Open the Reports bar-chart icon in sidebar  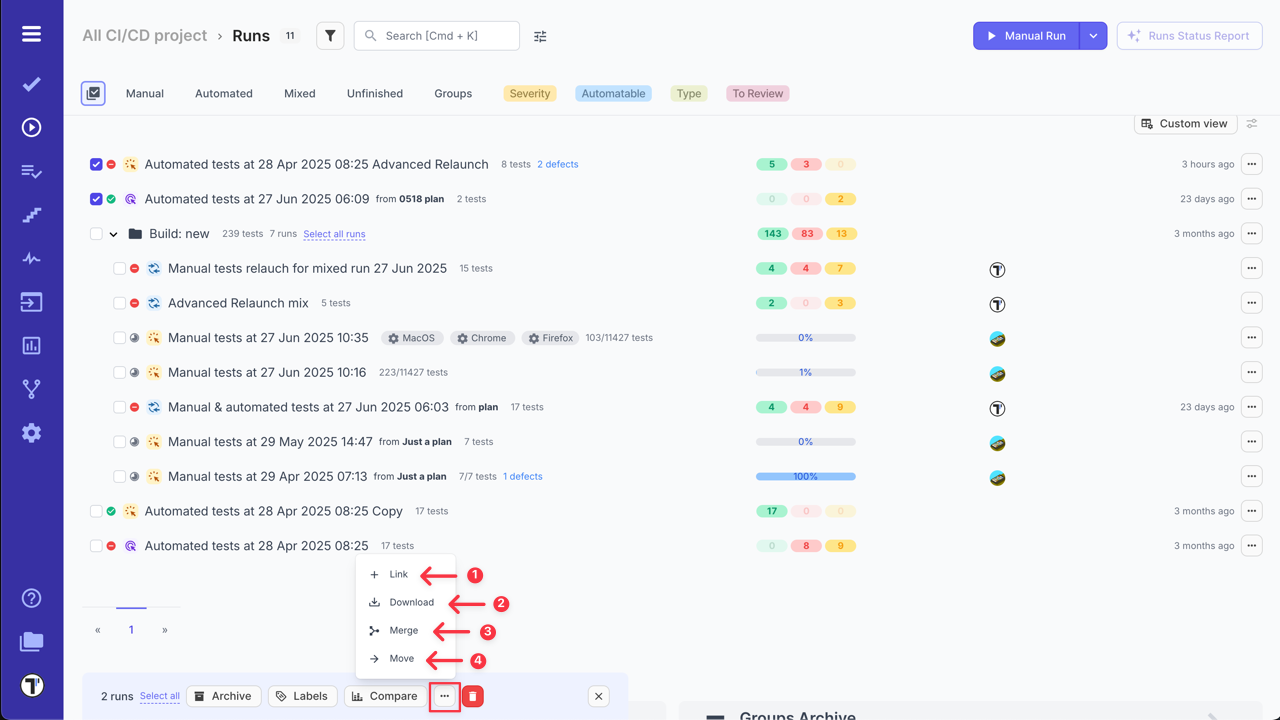(x=31, y=345)
